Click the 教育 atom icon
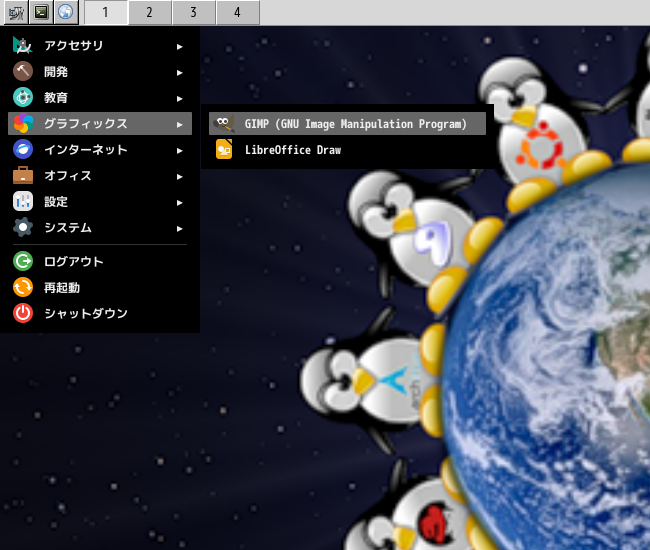Screen dimensions: 650x550 tap(23, 97)
